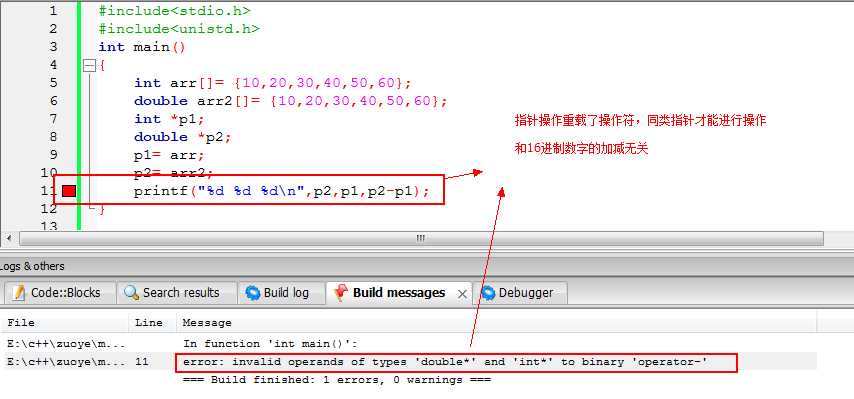Screen dimensions: 854x399
Task: Select the invalid operands error message row
Action: tap(408, 362)
